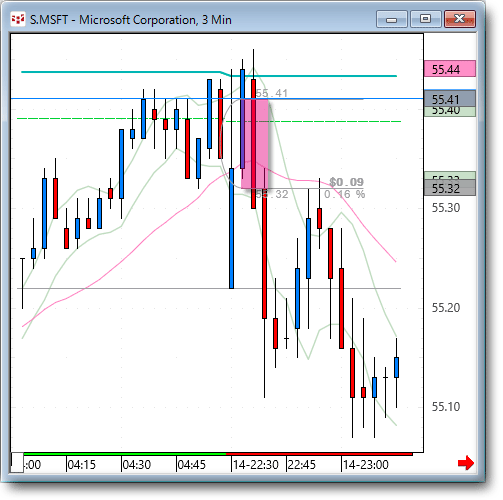Click the gray 55.32 price marker
Screen dimensions: 503x500
point(450,188)
